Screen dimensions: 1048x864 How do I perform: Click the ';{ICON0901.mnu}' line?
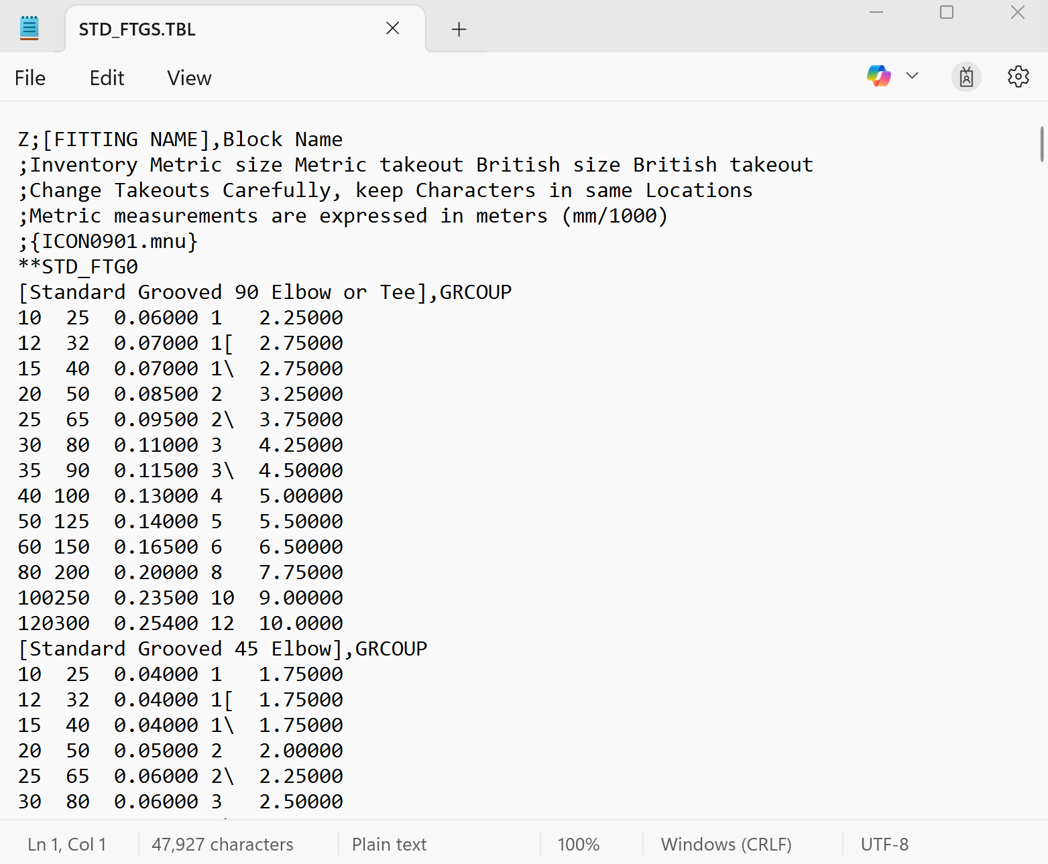108,241
